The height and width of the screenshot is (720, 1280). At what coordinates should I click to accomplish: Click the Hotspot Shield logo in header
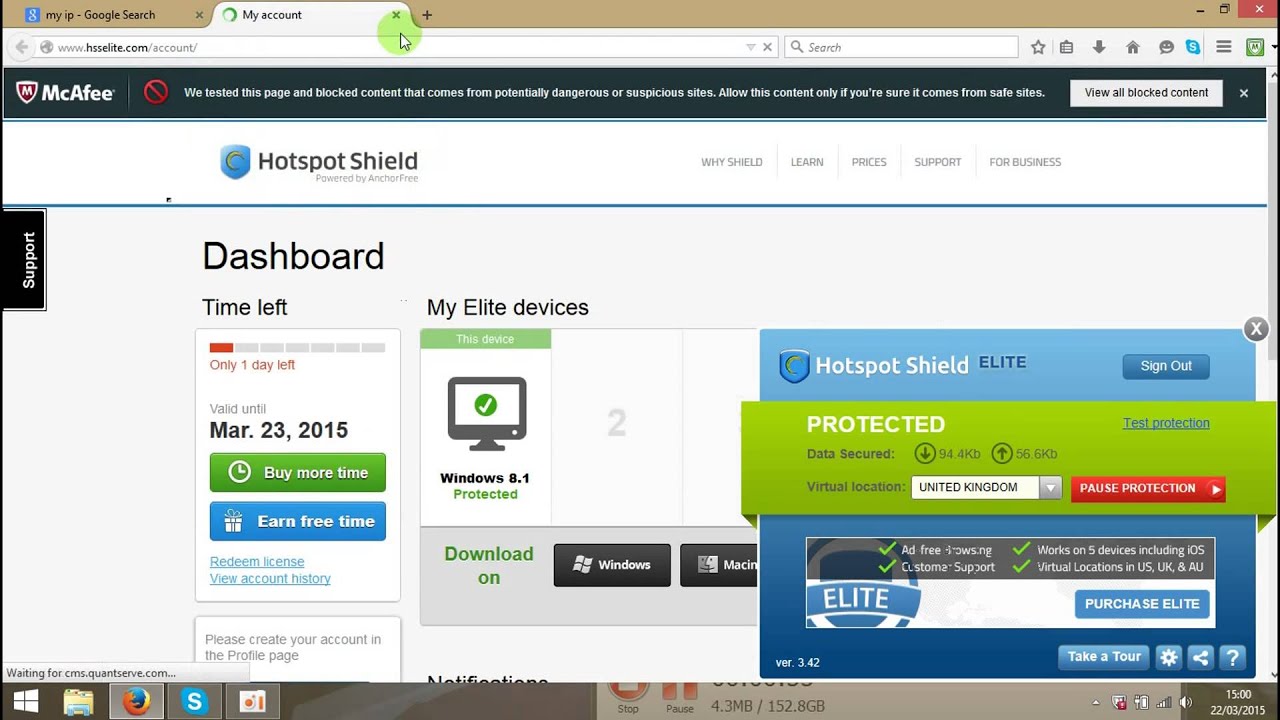point(319,163)
